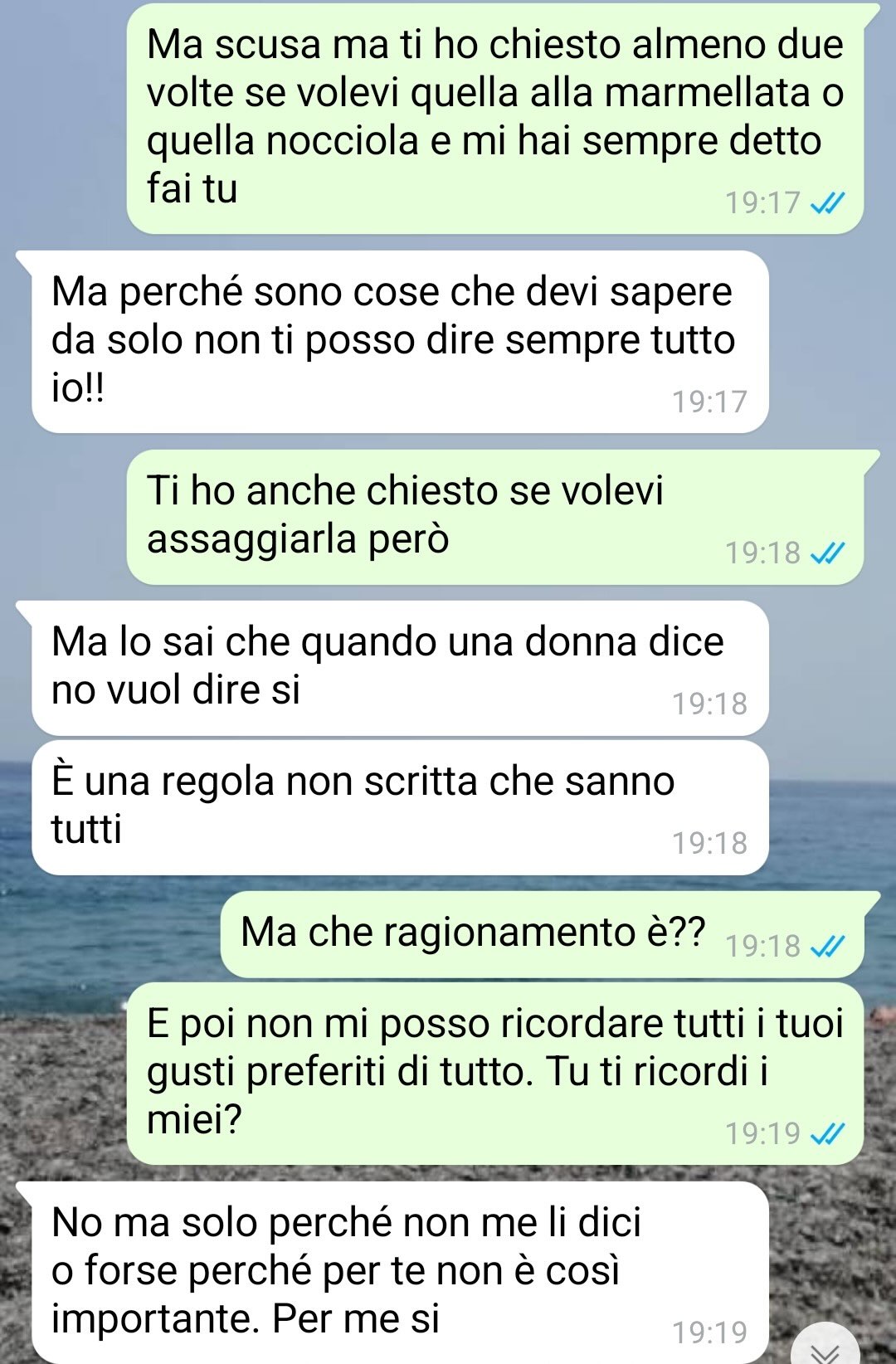Tap the 19:19 timestamp on last received message

[x=710, y=1333]
